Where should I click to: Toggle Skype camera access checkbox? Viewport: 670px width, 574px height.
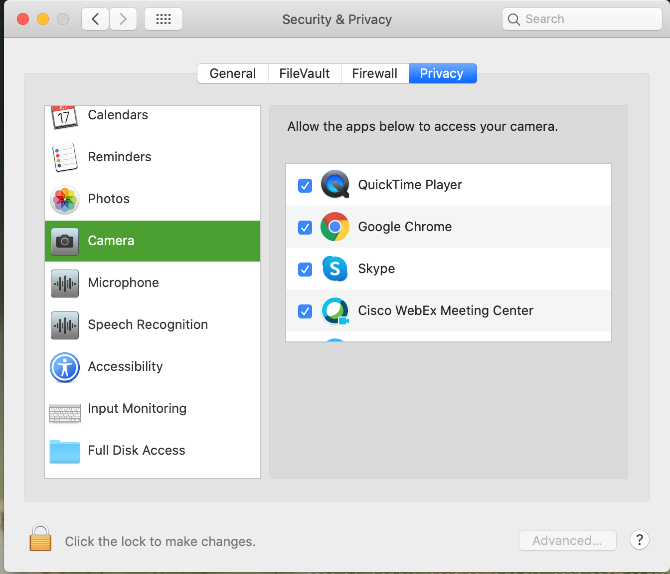point(305,269)
